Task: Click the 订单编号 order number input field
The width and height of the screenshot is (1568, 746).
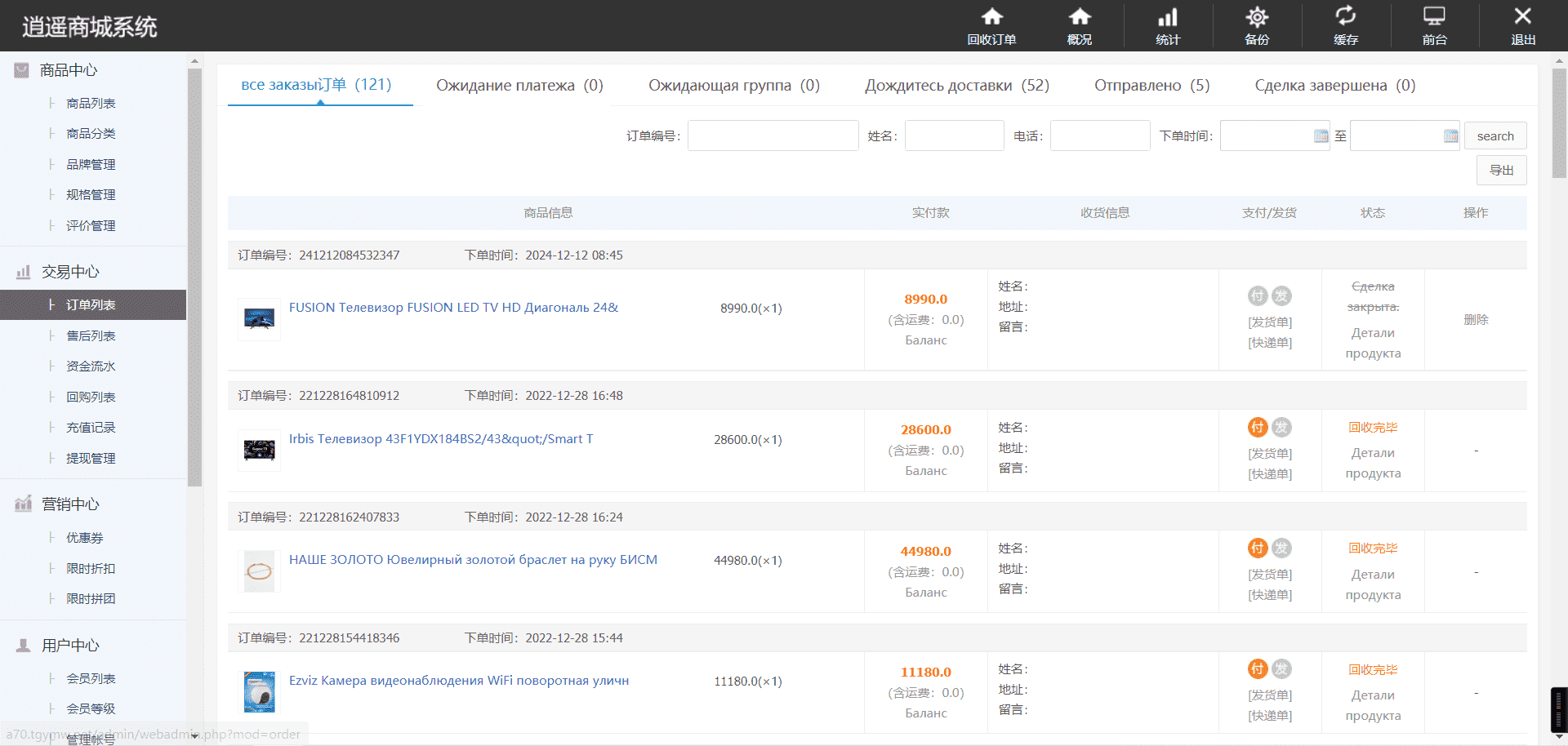Action: [773, 135]
